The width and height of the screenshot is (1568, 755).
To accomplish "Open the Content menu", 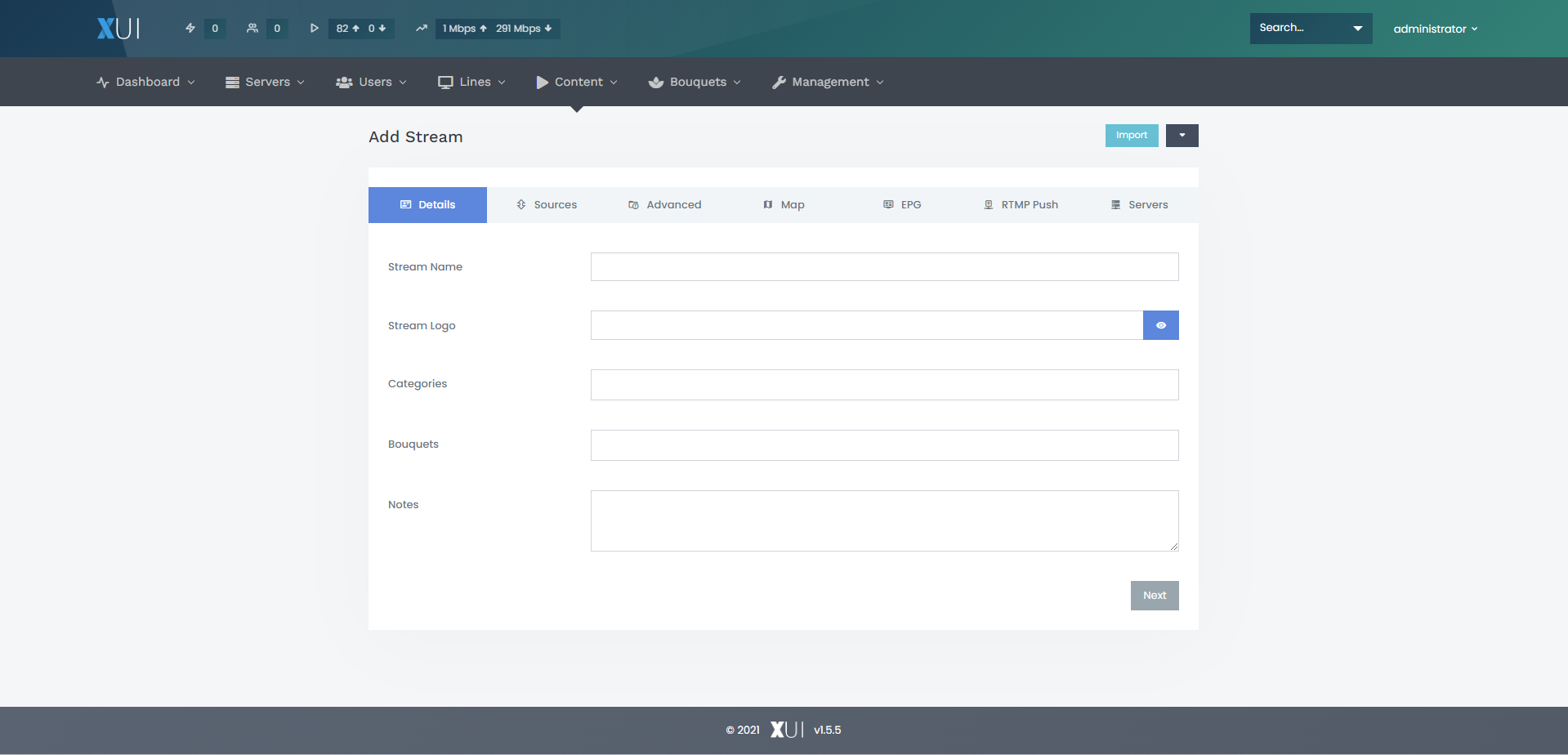I will 577,82.
